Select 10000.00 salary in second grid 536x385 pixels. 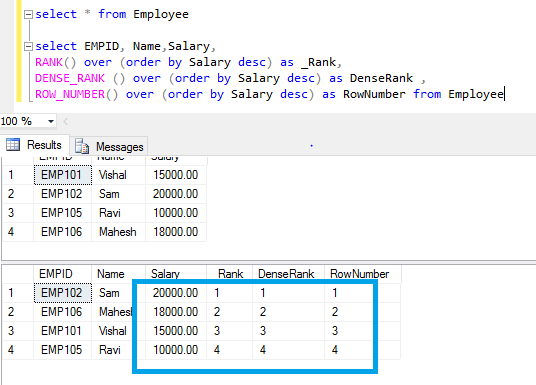point(176,350)
